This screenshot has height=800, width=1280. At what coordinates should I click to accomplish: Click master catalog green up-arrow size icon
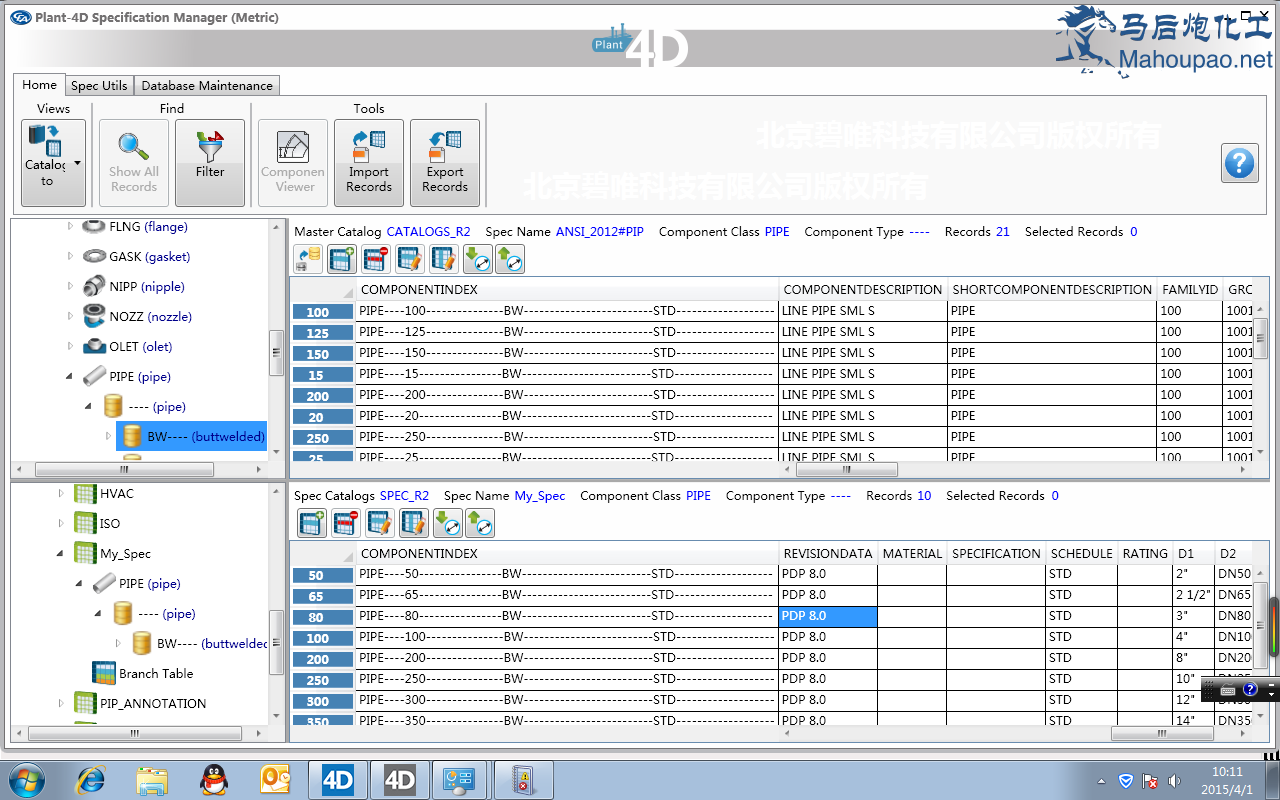coord(510,260)
